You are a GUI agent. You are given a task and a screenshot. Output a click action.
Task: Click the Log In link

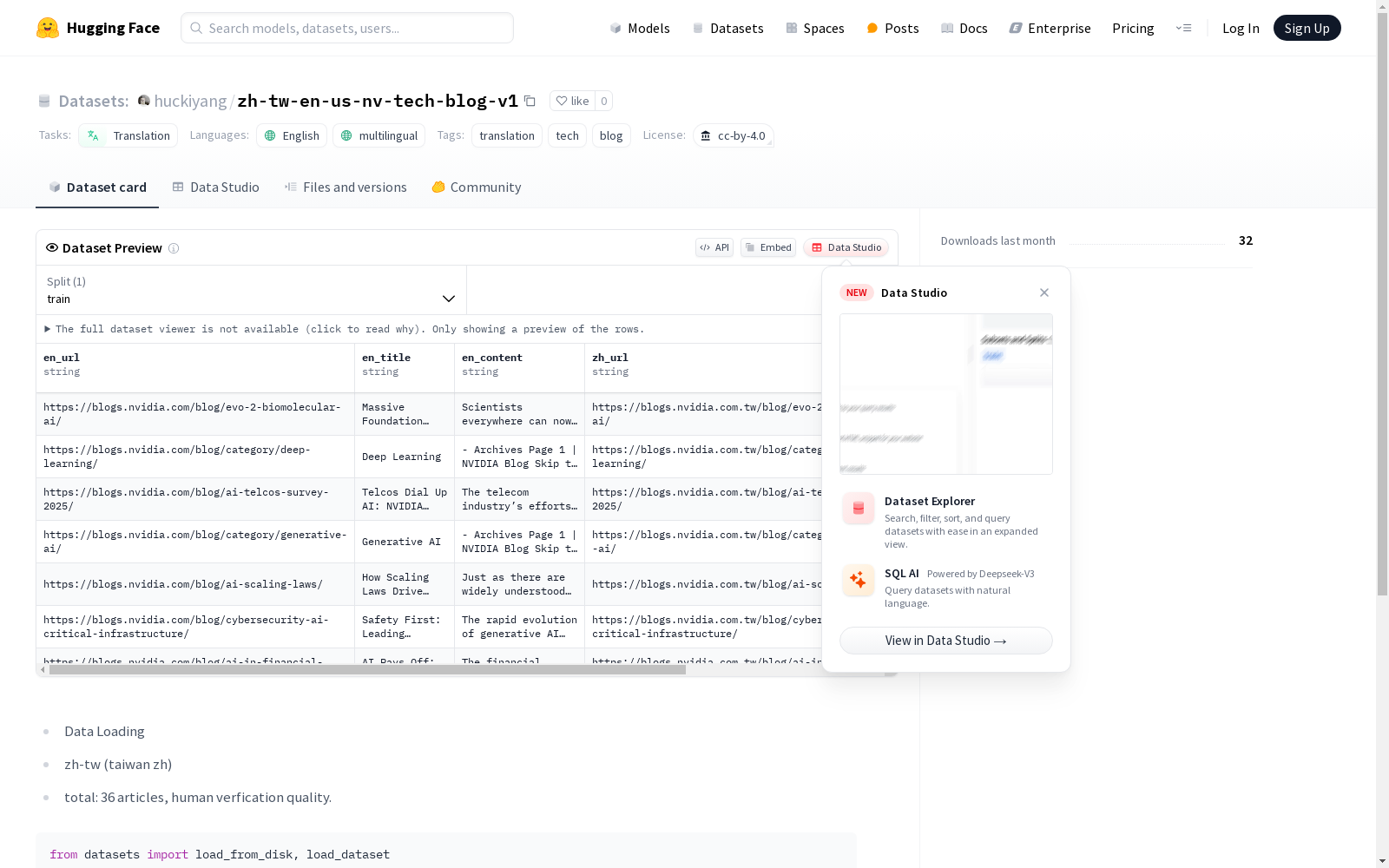1241,28
